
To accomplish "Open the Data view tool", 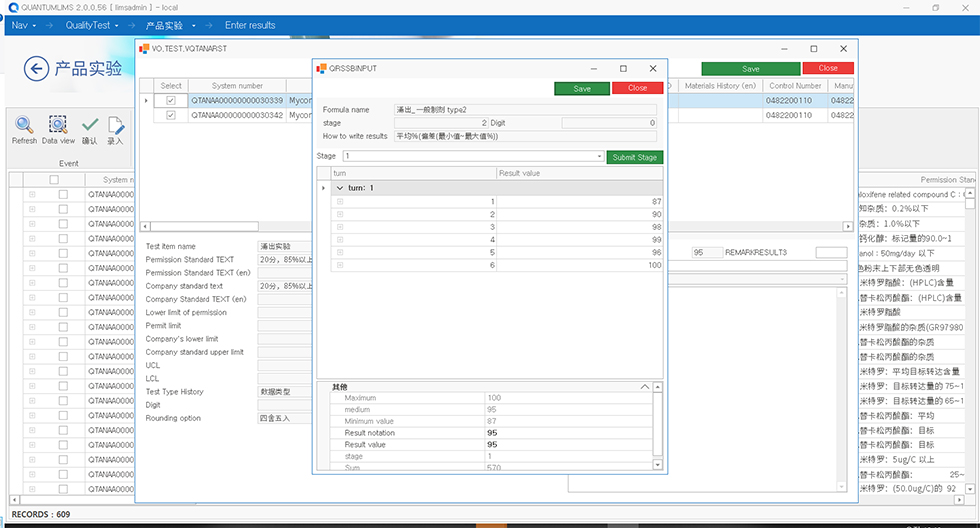I will (x=58, y=125).
